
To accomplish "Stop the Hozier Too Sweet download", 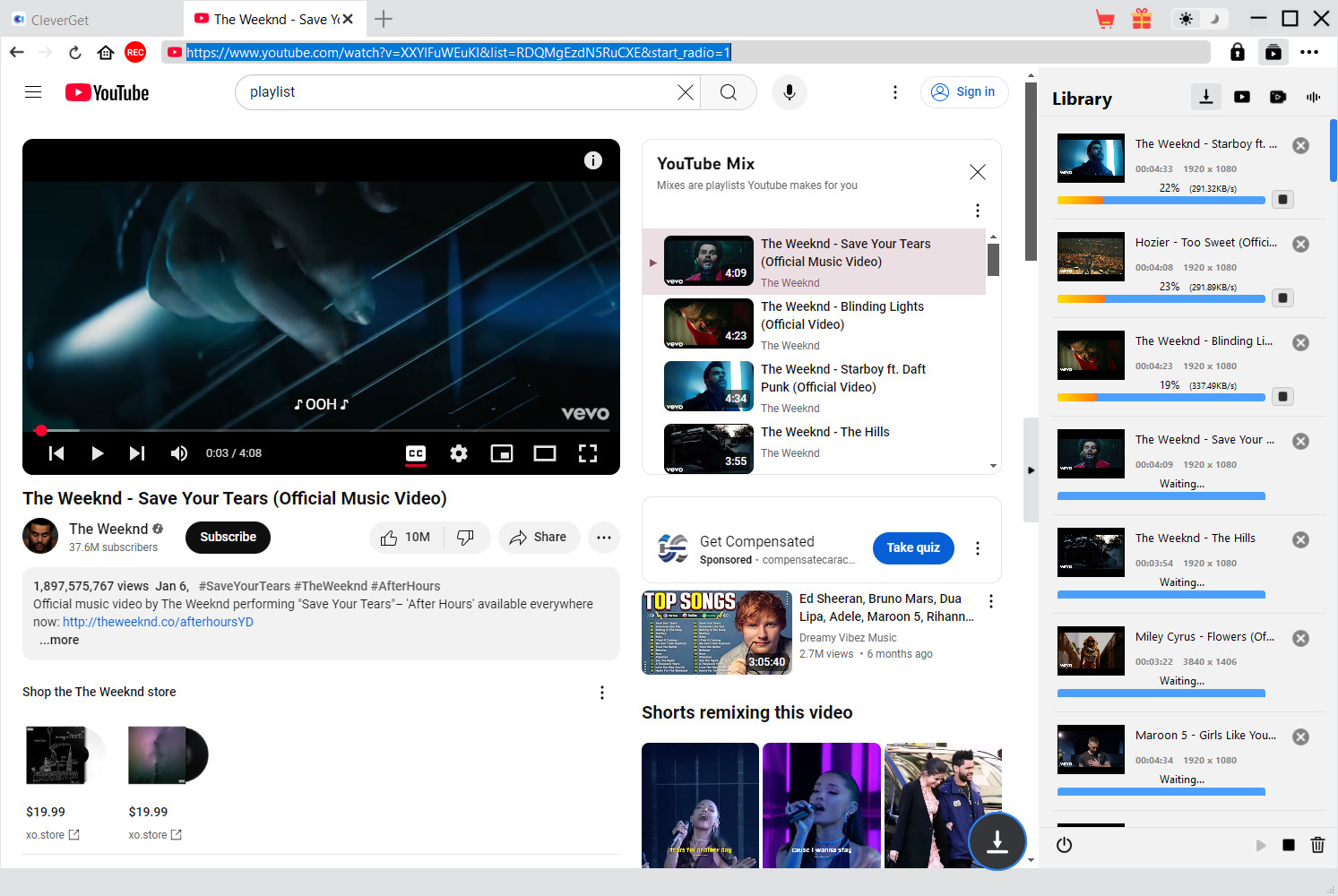I will [x=1283, y=297].
